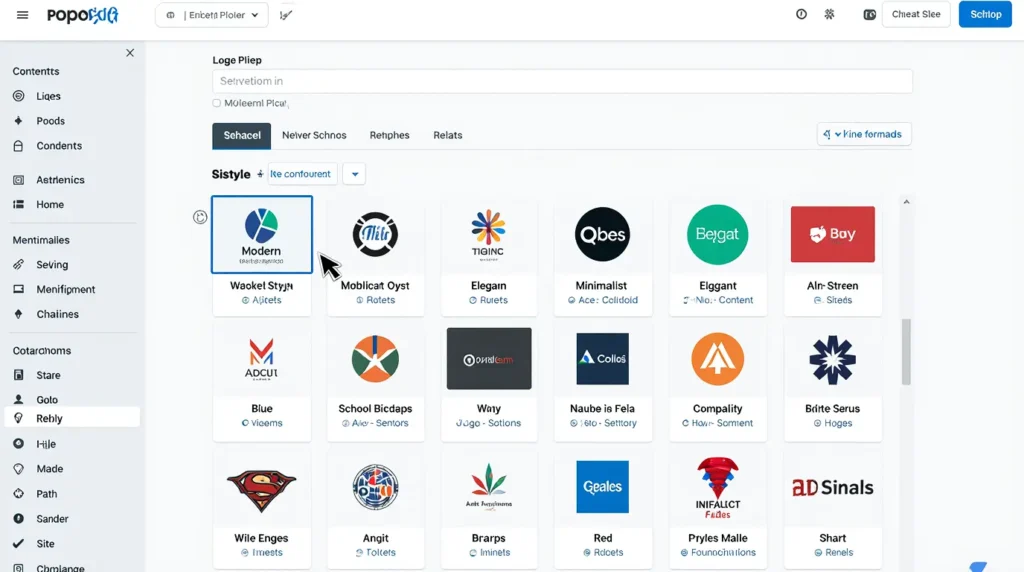The height and width of the screenshot is (572, 1024).
Task: Click the Founochaiions link under Pryles Malle
Action: (718, 552)
